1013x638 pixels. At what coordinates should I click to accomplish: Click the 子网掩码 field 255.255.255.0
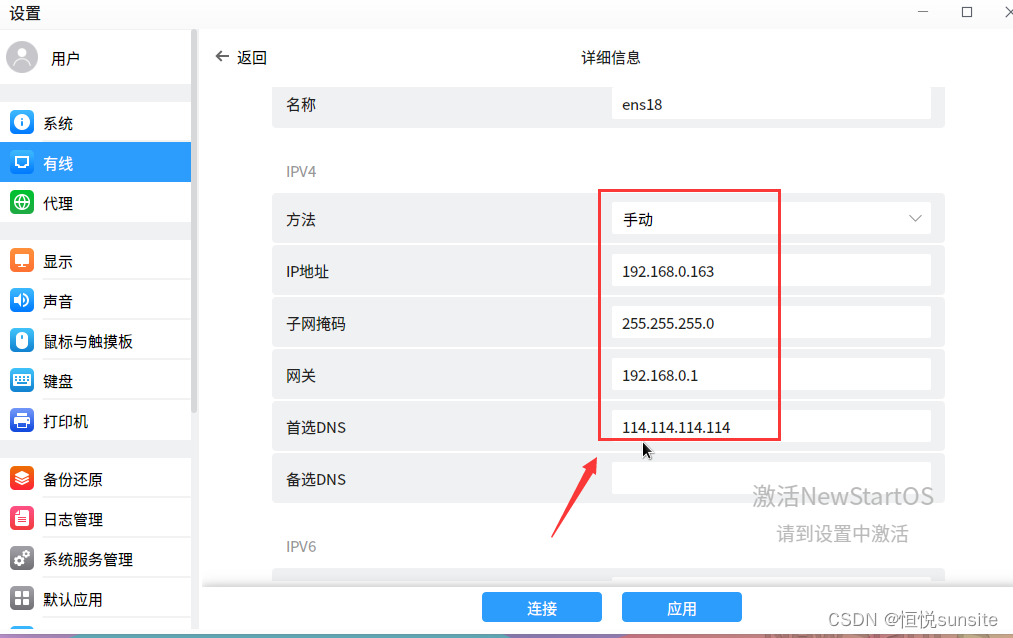pyautogui.click(x=771, y=323)
